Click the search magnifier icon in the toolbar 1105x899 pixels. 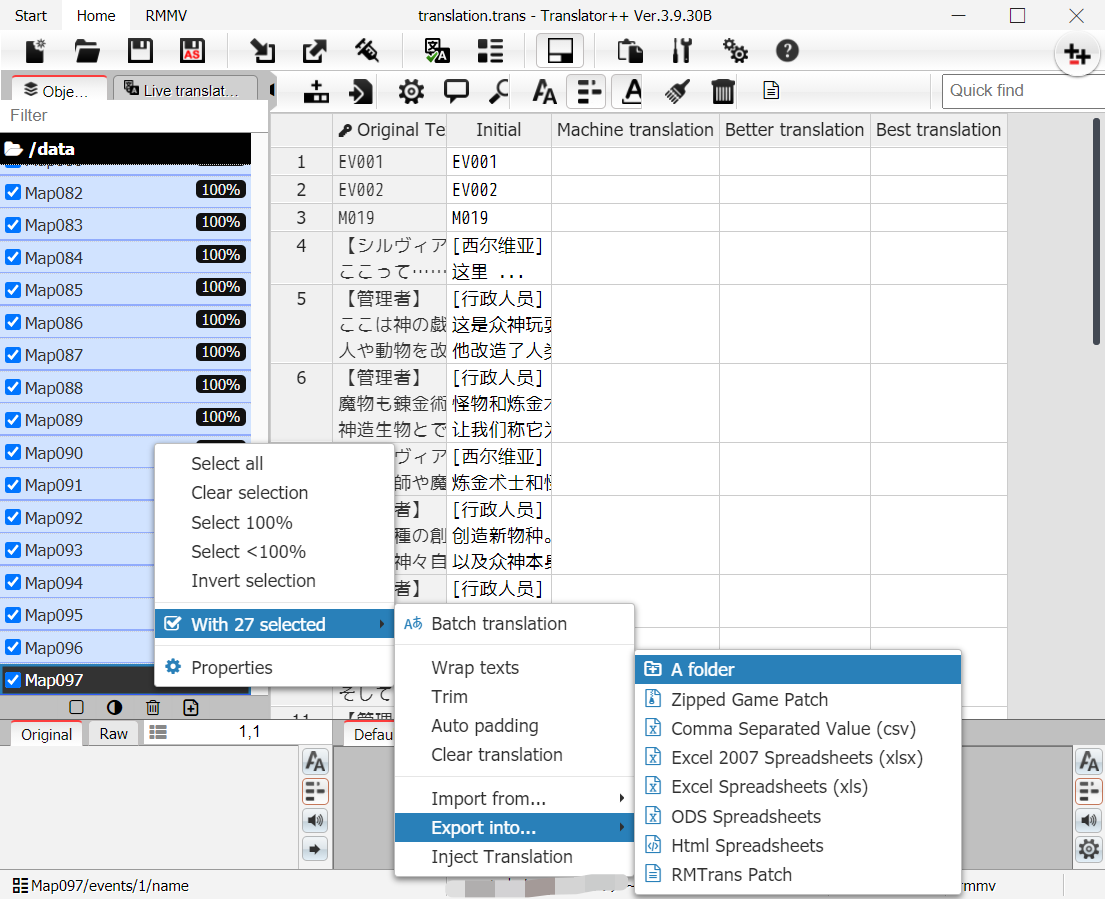pyautogui.click(x=497, y=91)
